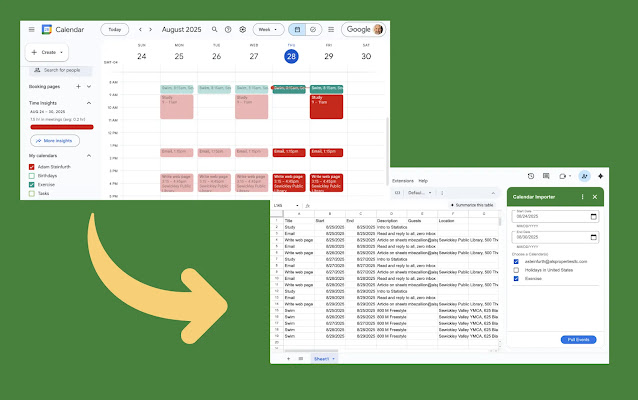Open the Create button dropdown
Screen dimensions: 638x400
[61, 52]
